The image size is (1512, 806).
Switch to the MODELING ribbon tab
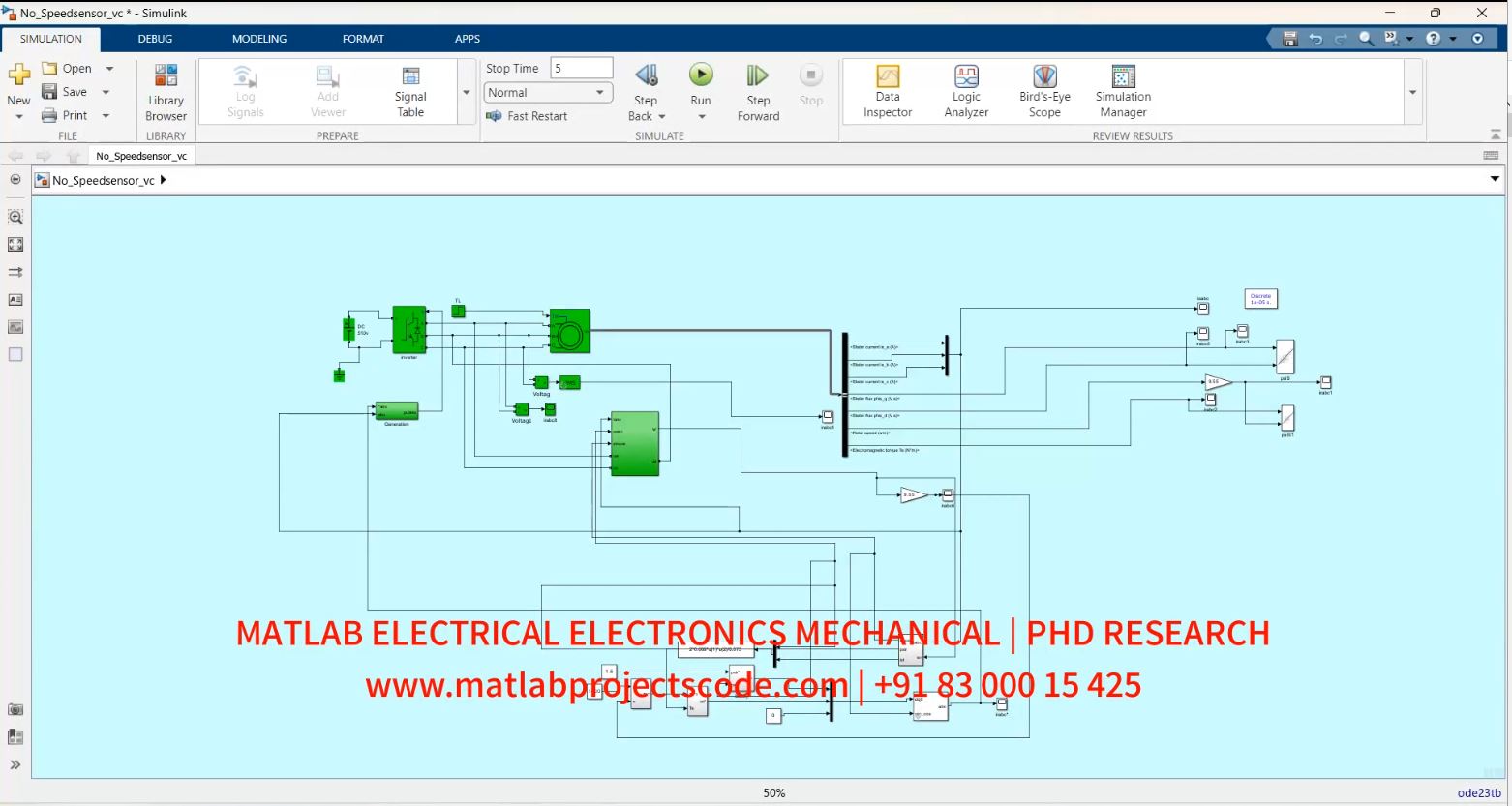258,39
